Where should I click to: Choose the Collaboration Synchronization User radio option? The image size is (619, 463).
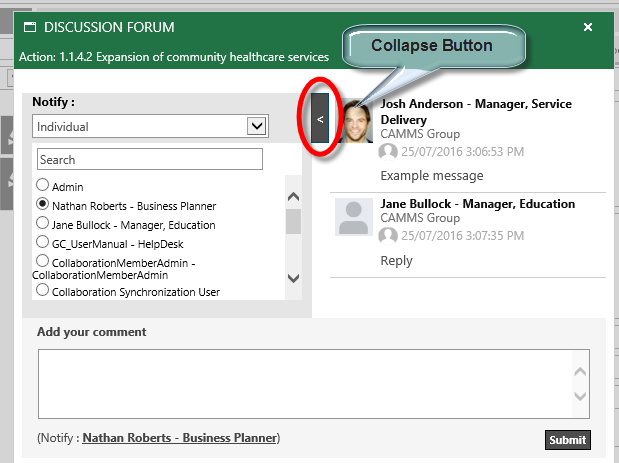click(42, 290)
